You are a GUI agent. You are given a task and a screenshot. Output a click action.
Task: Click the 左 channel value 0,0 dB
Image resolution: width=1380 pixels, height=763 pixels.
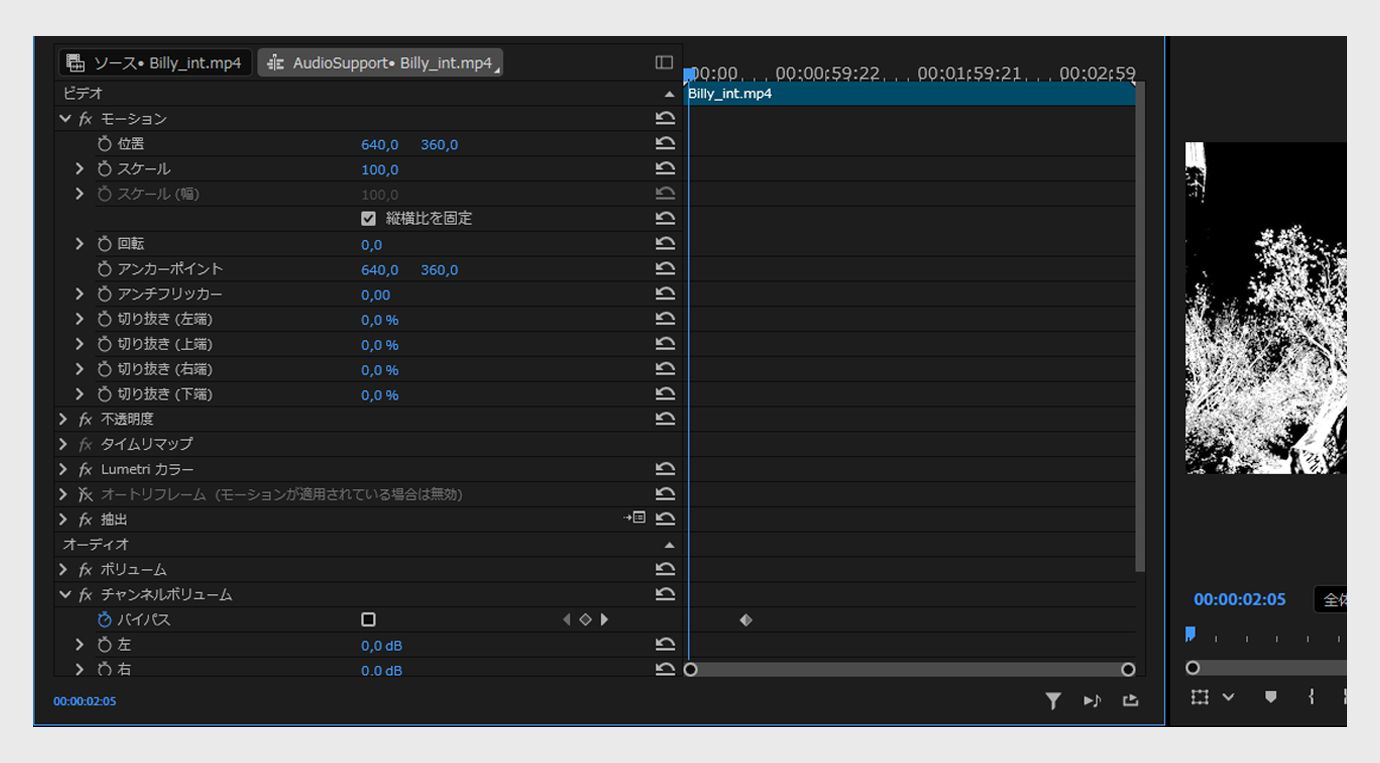[382, 646]
